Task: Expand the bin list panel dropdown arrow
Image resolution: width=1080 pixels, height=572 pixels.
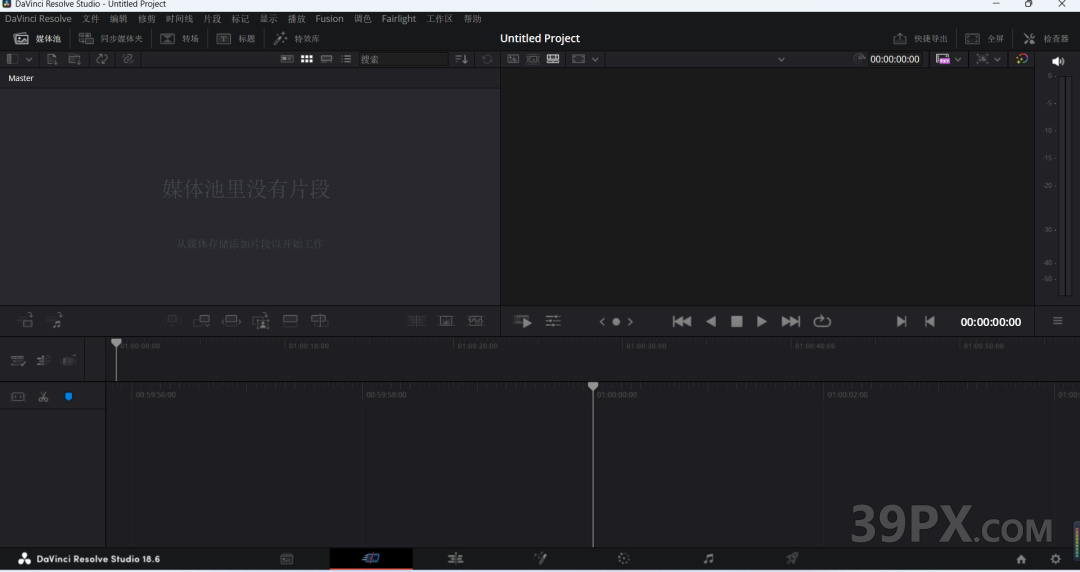Action: [x=29, y=59]
